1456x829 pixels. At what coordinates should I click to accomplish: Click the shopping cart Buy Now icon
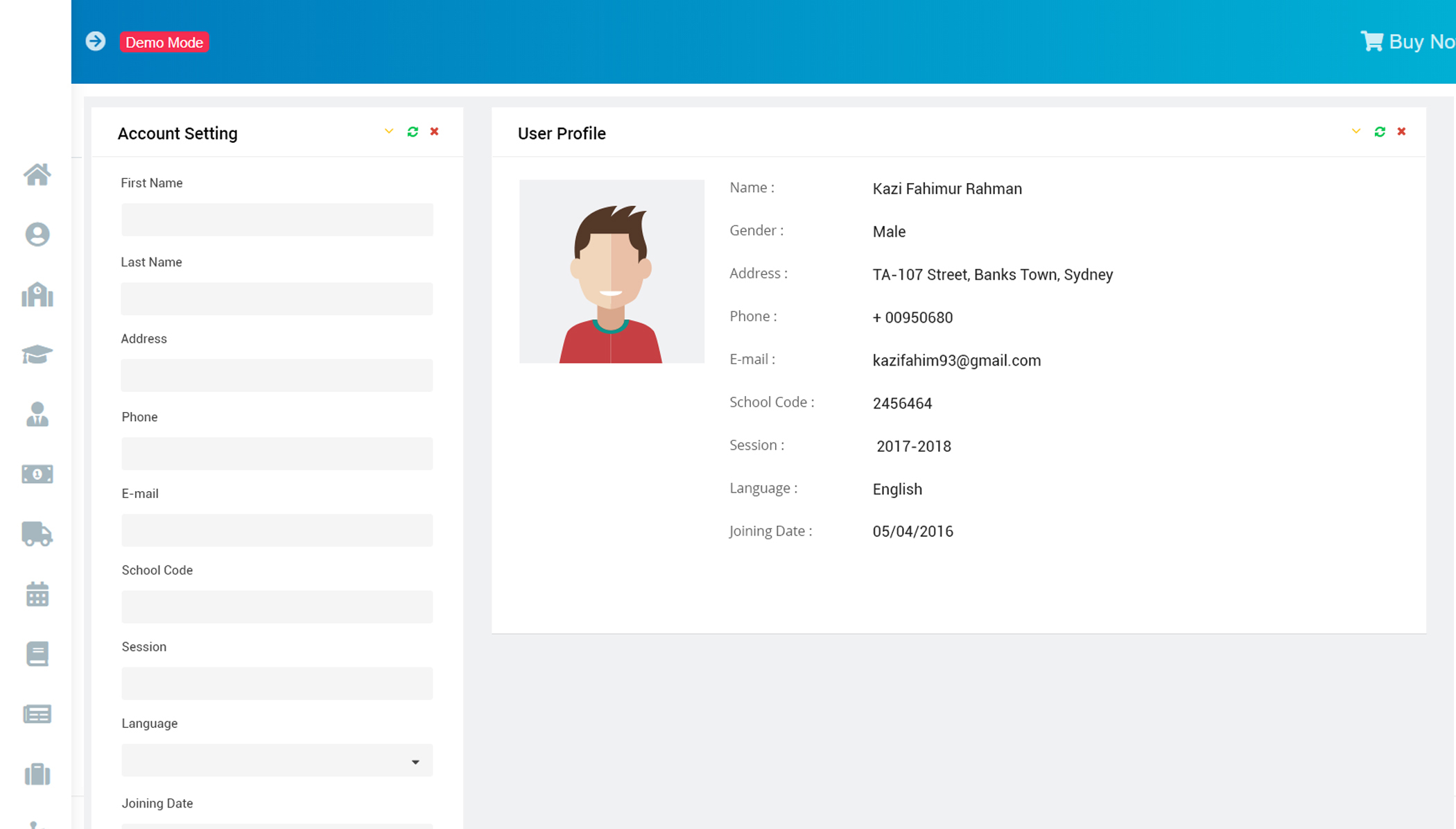pos(1371,41)
